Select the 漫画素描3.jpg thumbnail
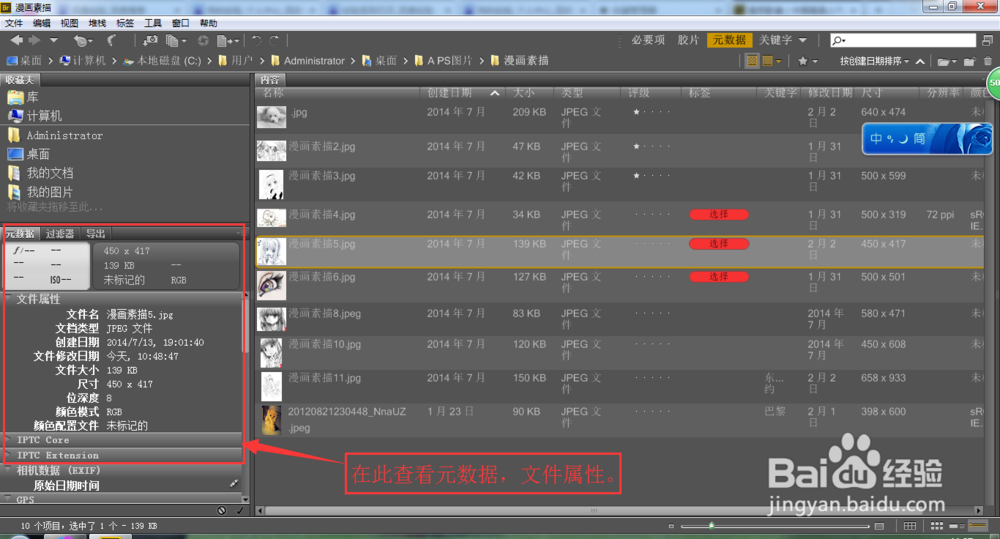This screenshot has height=539, width=1000. (x=271, y=185)
